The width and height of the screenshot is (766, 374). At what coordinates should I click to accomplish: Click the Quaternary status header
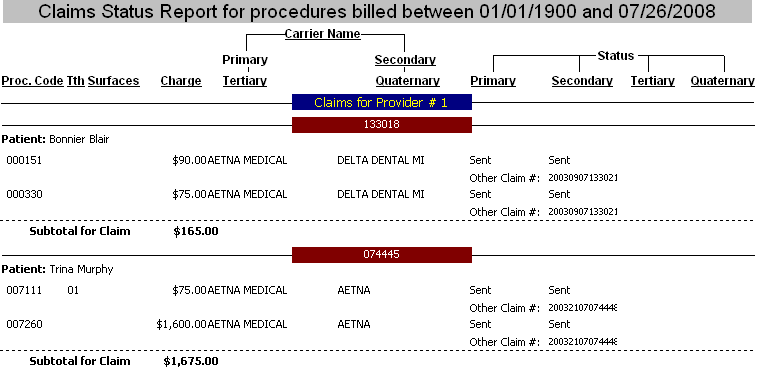[x=723, y=81]
